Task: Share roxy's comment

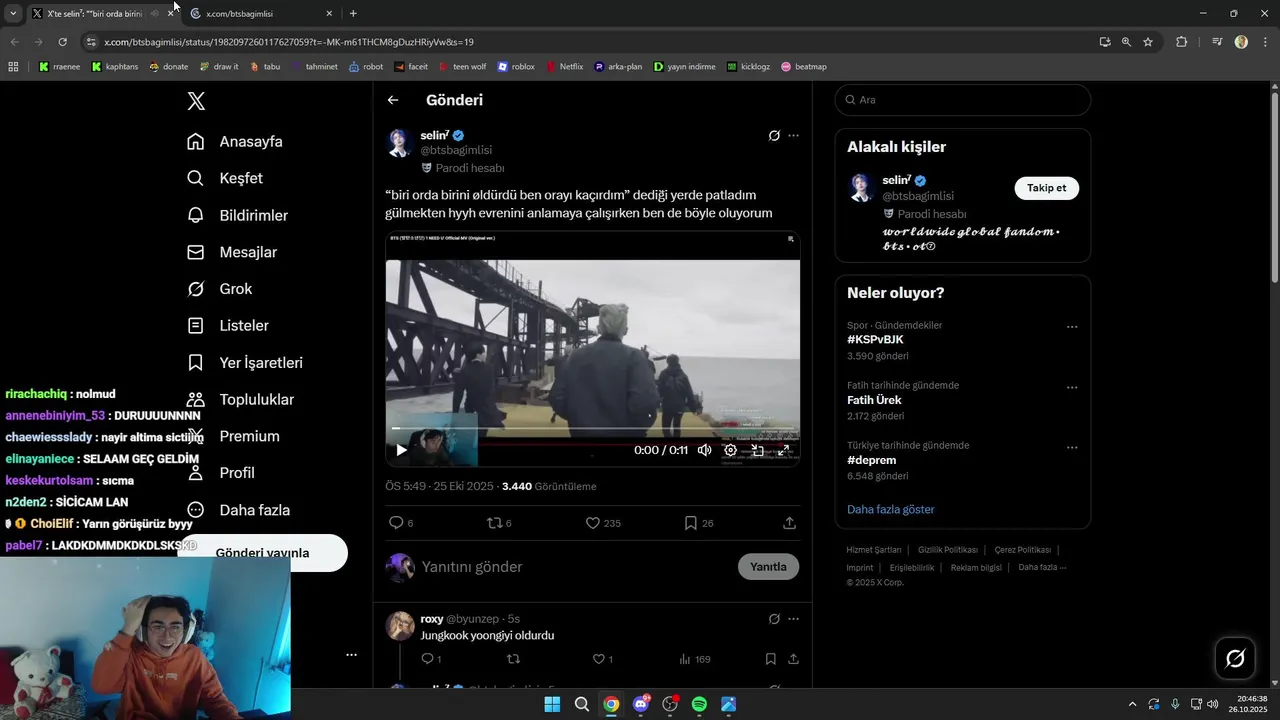Action: [x=793, y=659]
